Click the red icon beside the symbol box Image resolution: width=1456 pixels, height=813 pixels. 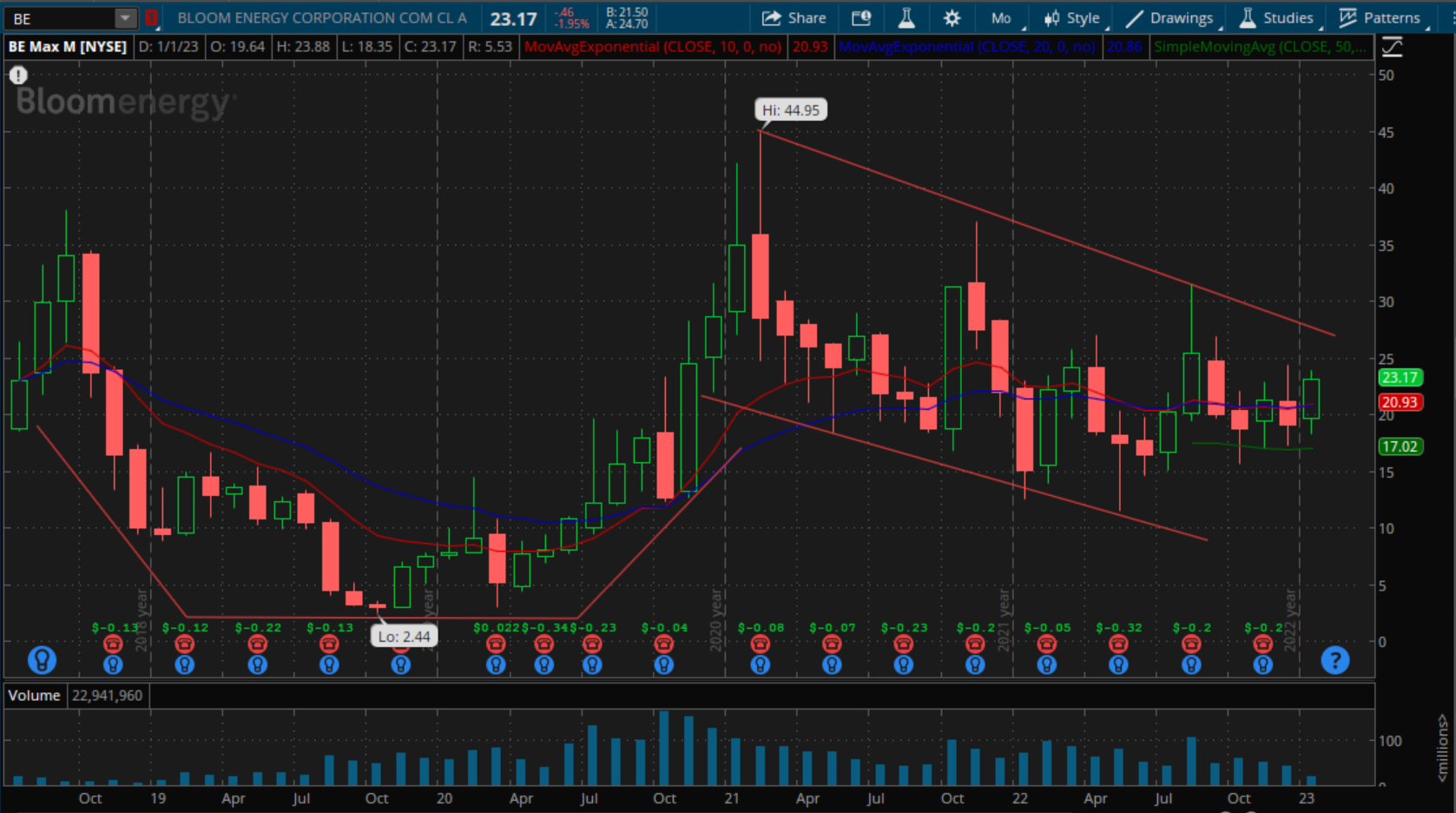151,17
